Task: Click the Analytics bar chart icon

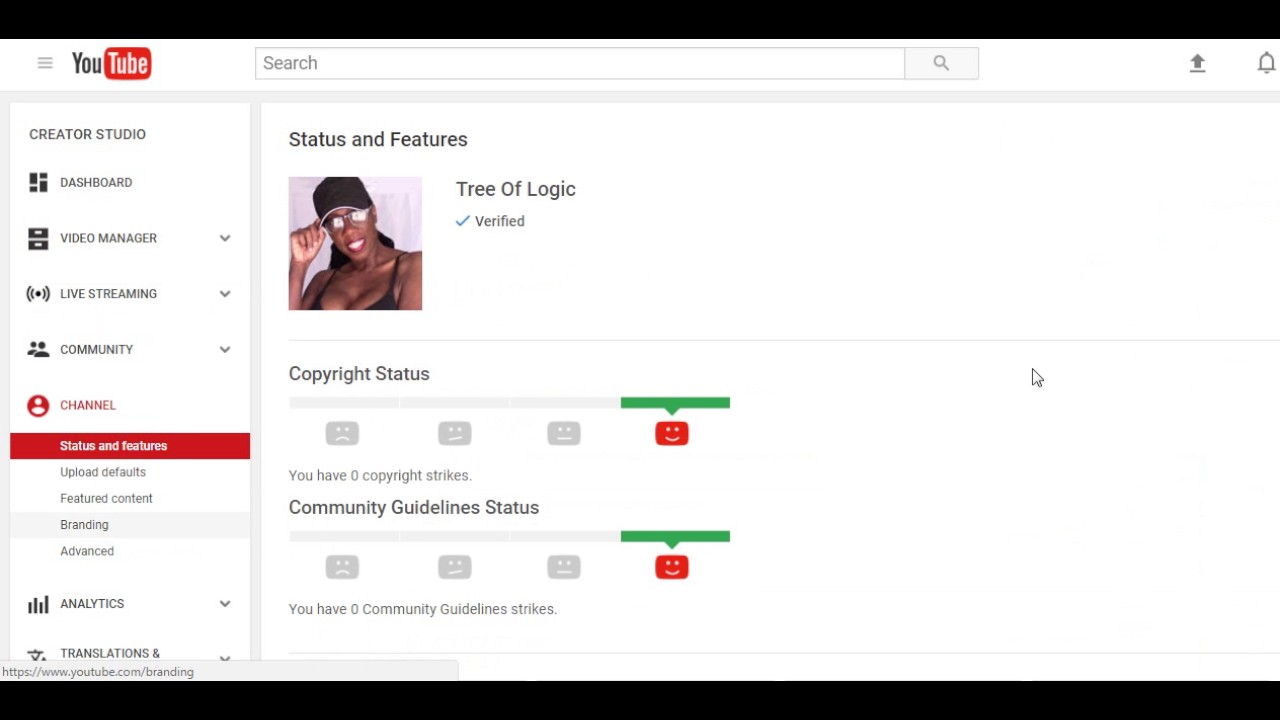Action: tap(38, 604)
